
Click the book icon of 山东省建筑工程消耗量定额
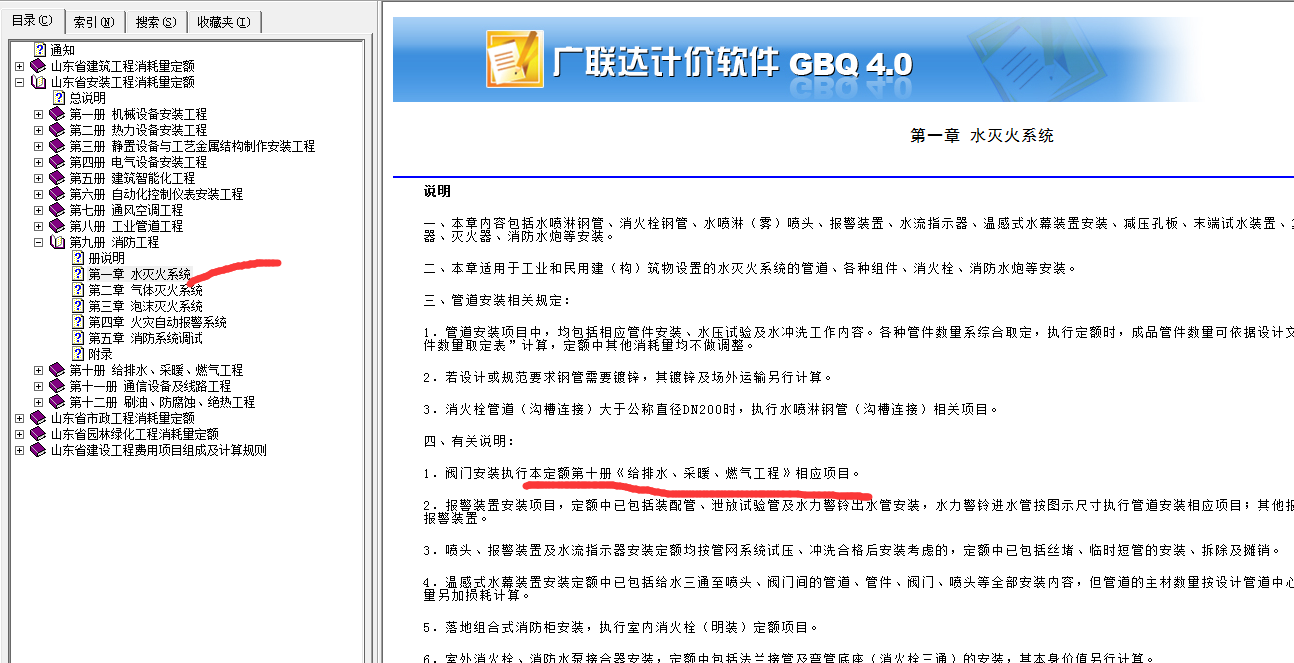click(39, 66)
